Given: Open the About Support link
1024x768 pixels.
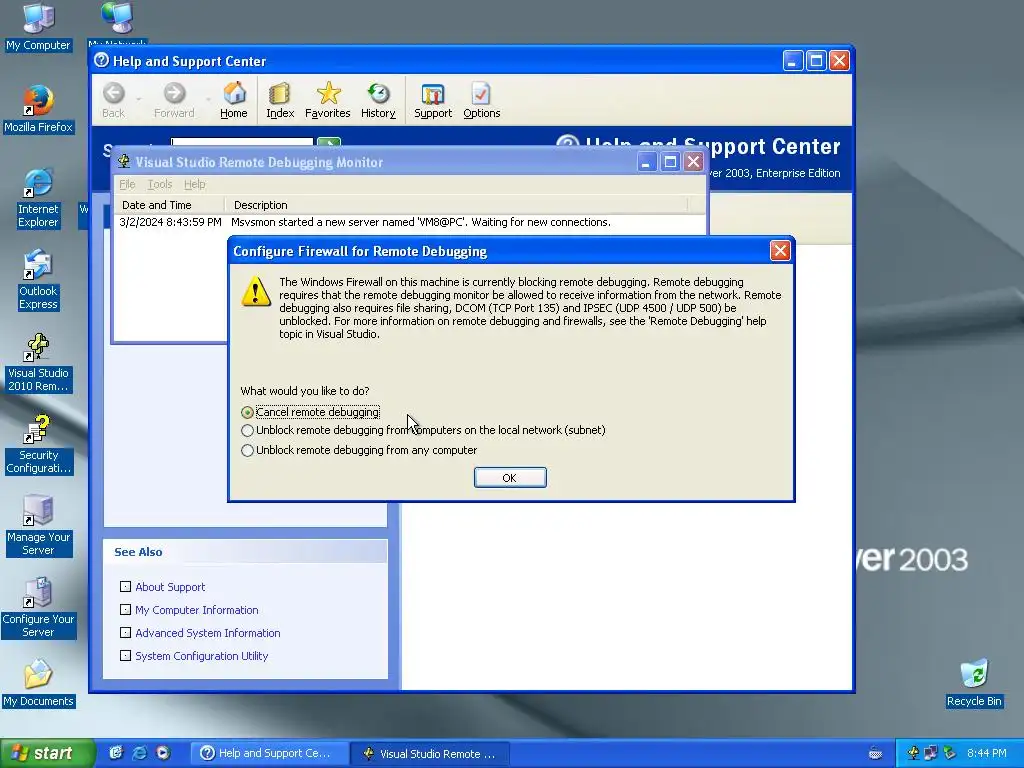Looking at the screenshot, I should click(x=170, y=587).
